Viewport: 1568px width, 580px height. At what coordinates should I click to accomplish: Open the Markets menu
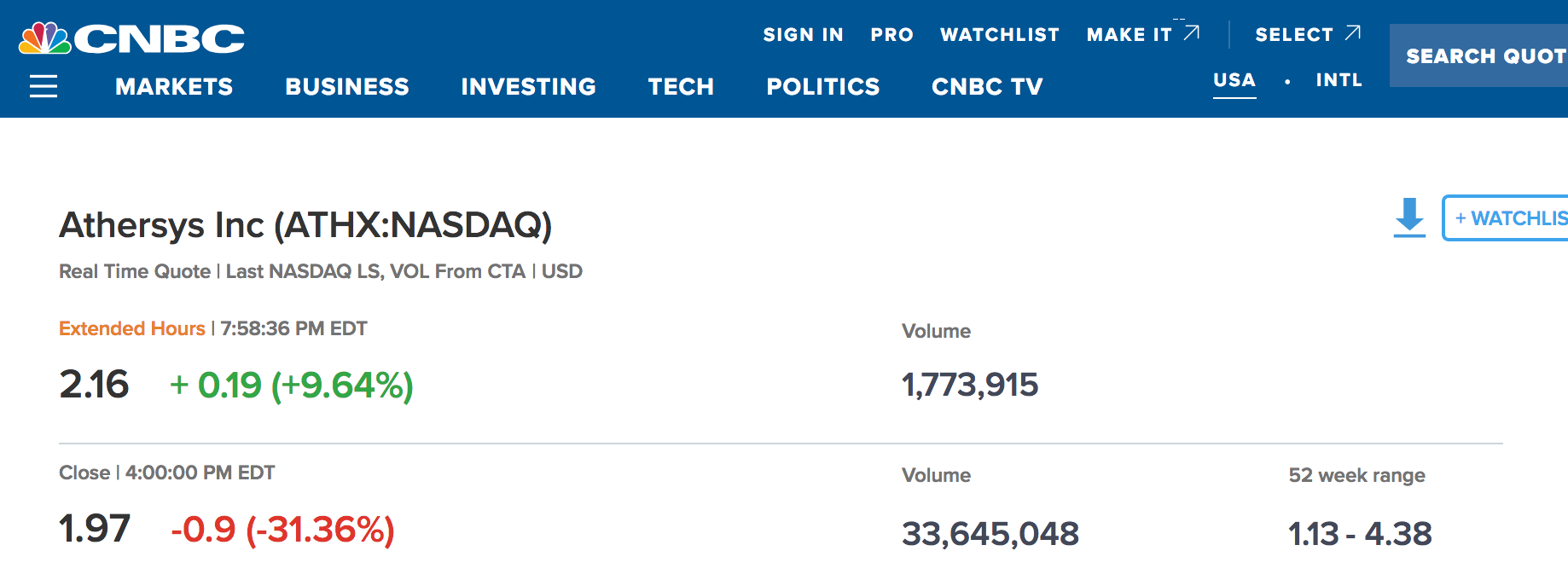(174, 87)
